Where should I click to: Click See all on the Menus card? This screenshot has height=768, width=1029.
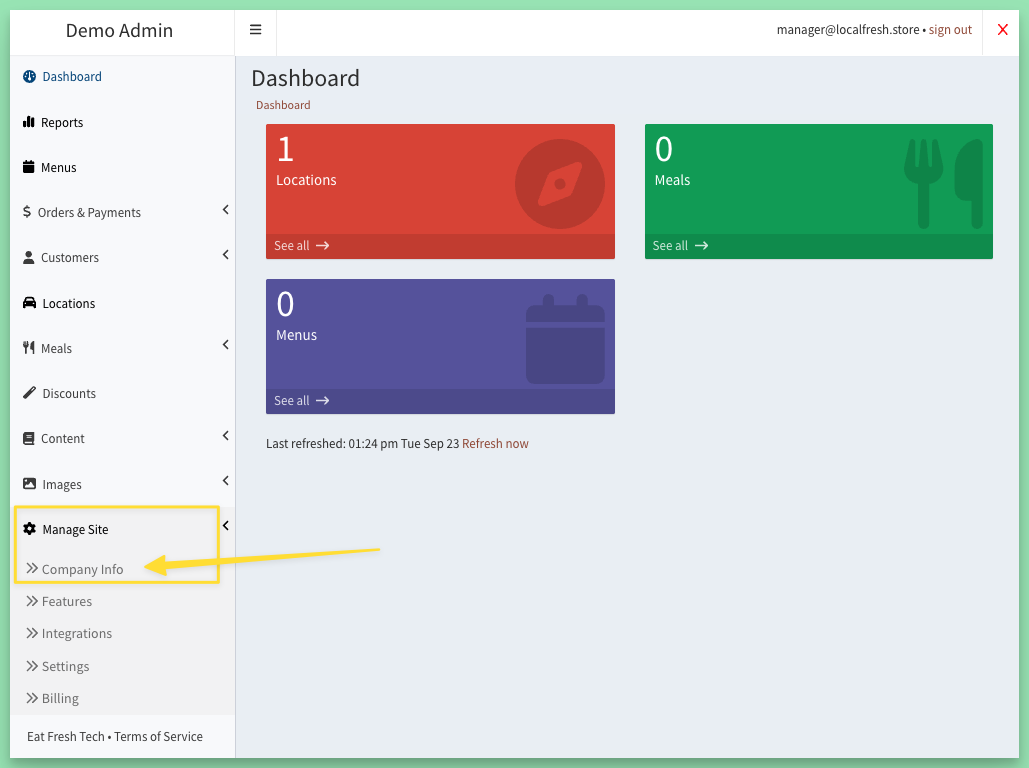pyautogui.click(x=302, y=400)
